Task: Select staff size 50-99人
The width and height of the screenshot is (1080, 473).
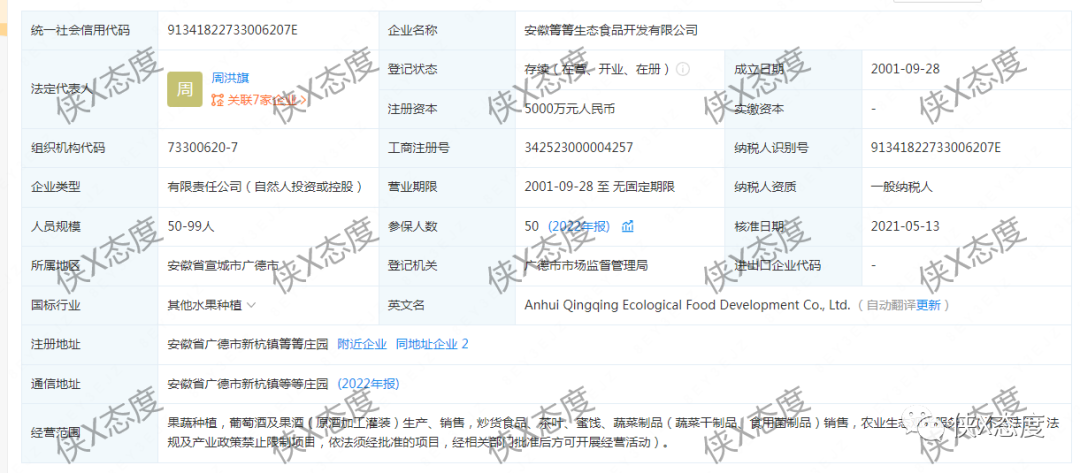Action: click(x=193, y=226)
